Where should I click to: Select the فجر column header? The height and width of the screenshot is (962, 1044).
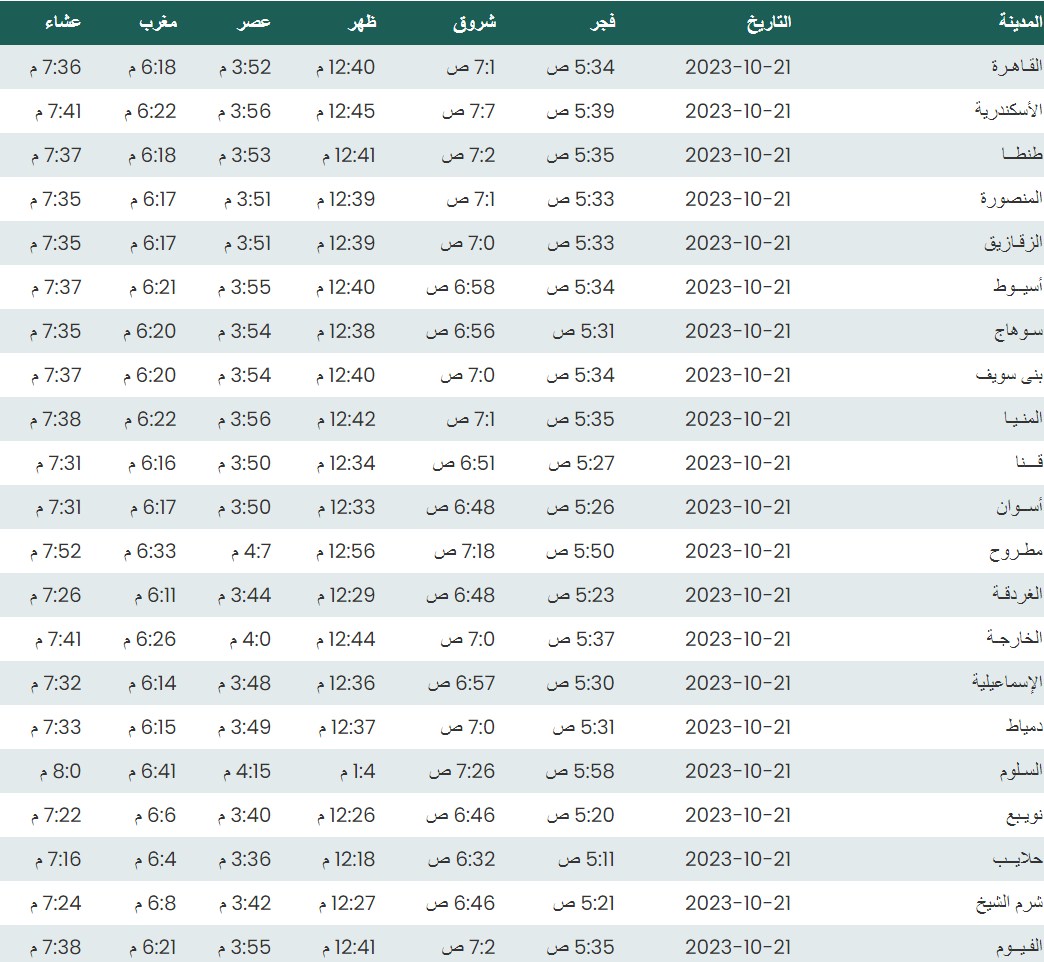coord(603,22)
